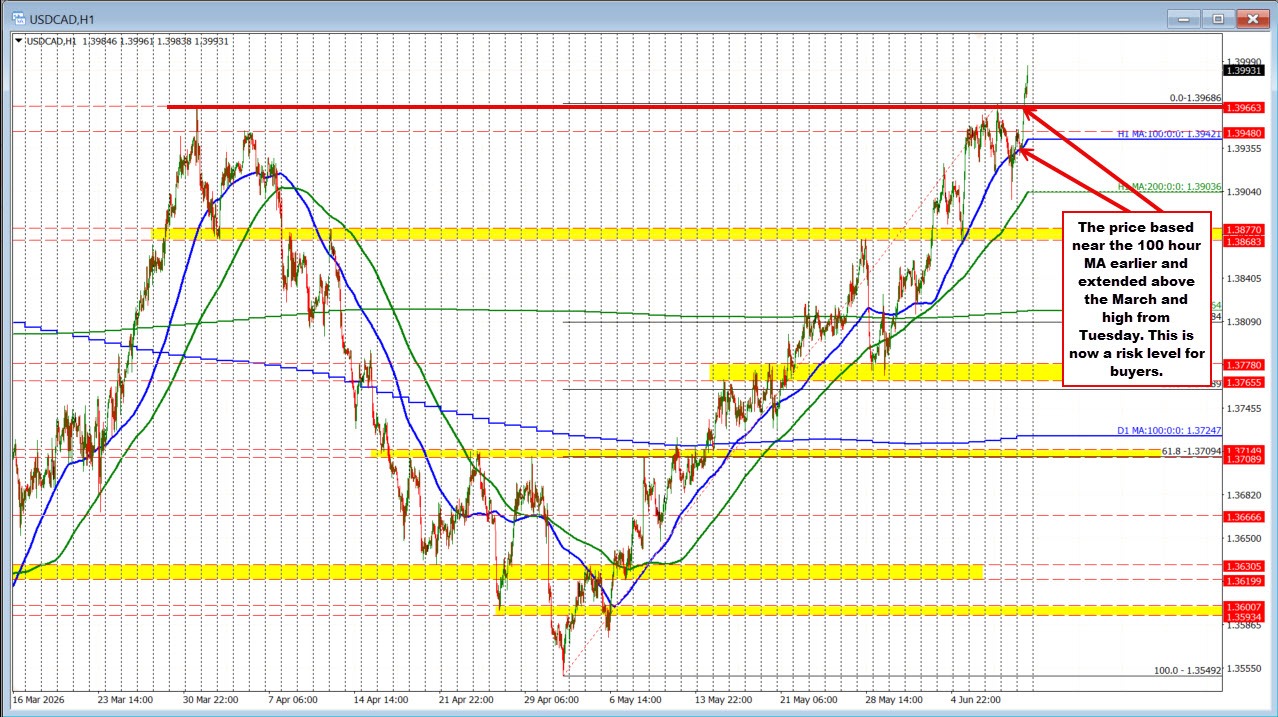Close the USDCAD,H1 chart window
This screenshot has height=717, width=1278.
pos(1252,17)
